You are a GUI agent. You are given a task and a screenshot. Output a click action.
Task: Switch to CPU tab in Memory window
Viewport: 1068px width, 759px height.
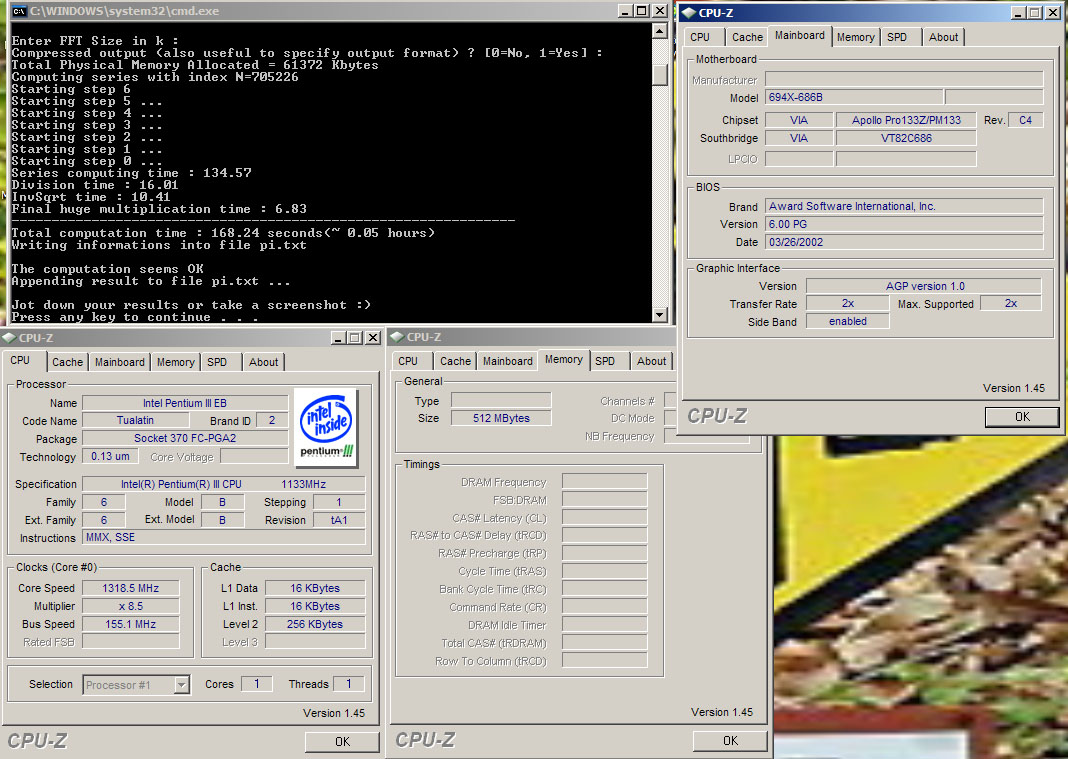(408, 361)
